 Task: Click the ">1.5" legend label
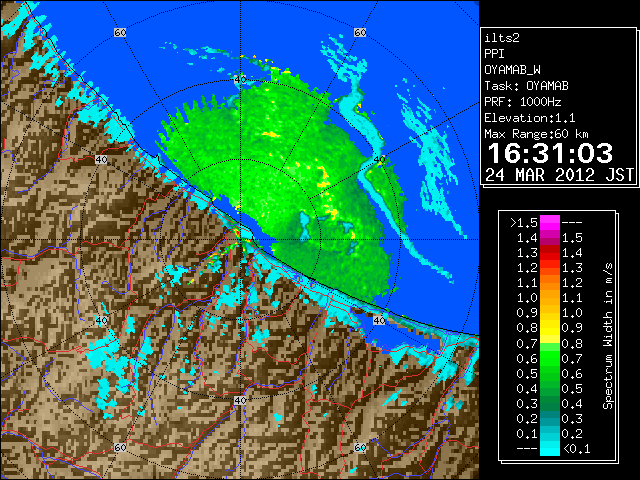(x=524, y=223)
